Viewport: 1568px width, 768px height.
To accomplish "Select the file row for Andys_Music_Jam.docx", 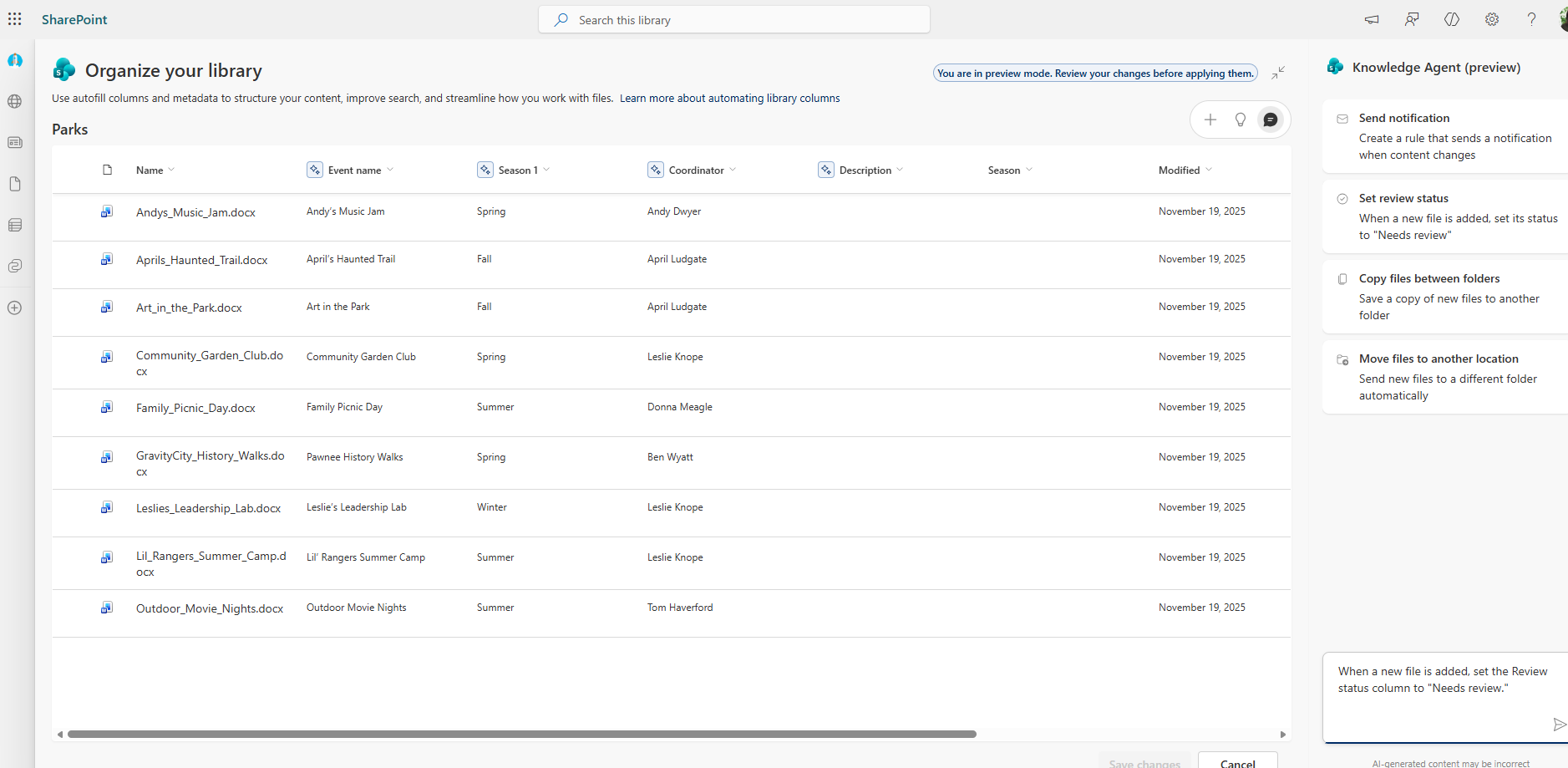I will 107,211.
